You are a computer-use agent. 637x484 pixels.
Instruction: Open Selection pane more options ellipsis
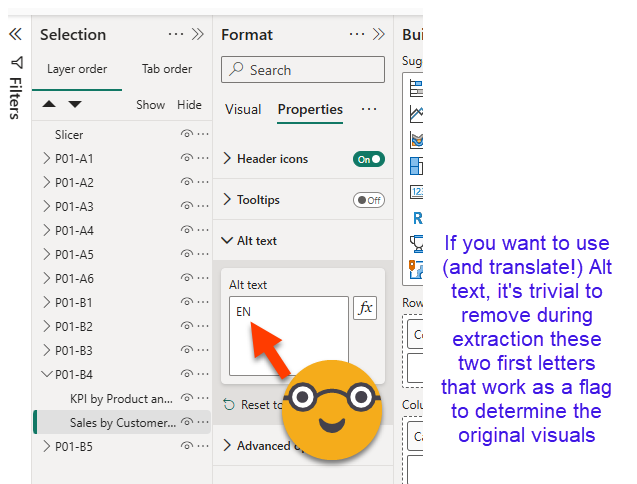tap(176, 34)
